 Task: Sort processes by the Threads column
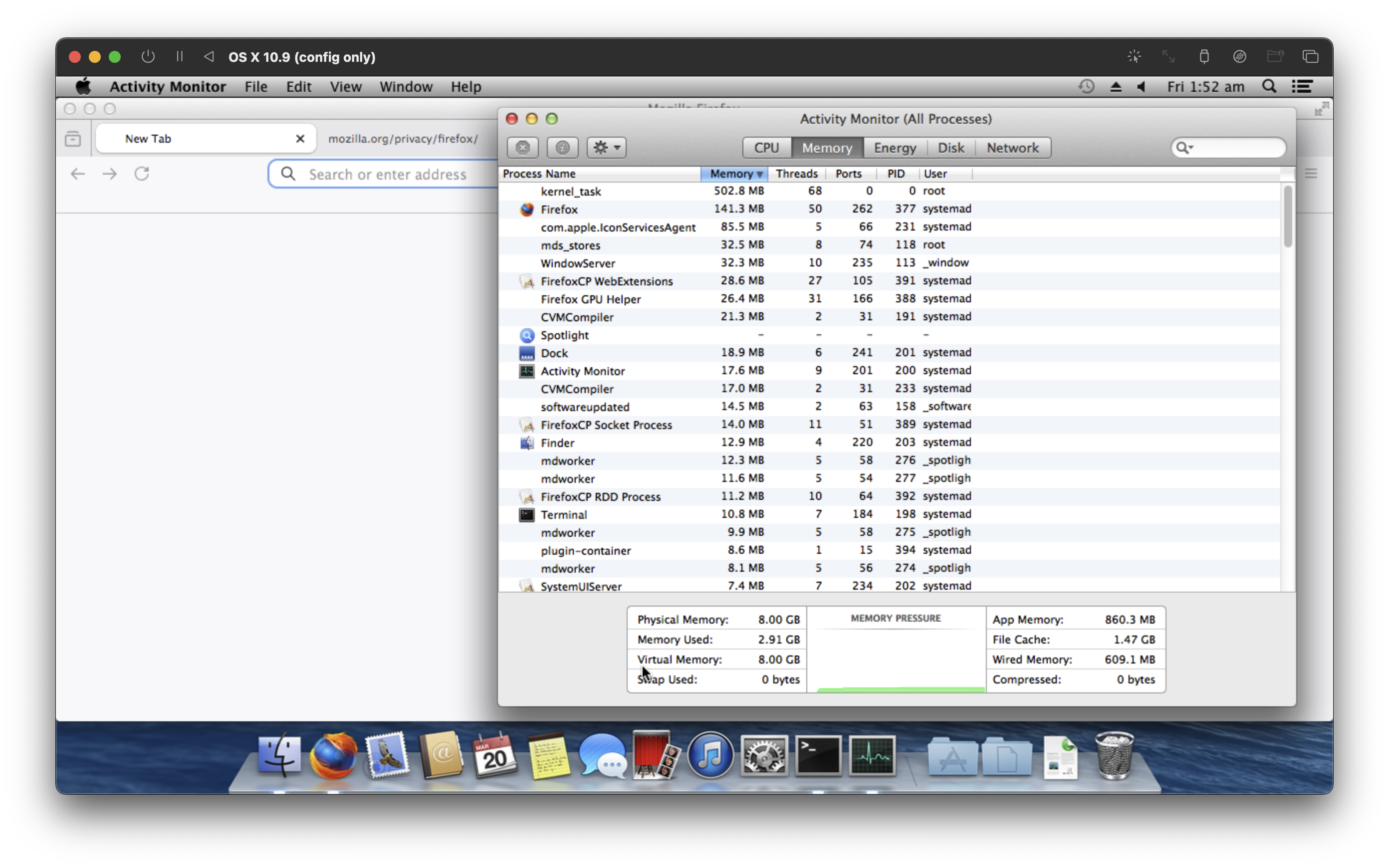tap(796, 174)
